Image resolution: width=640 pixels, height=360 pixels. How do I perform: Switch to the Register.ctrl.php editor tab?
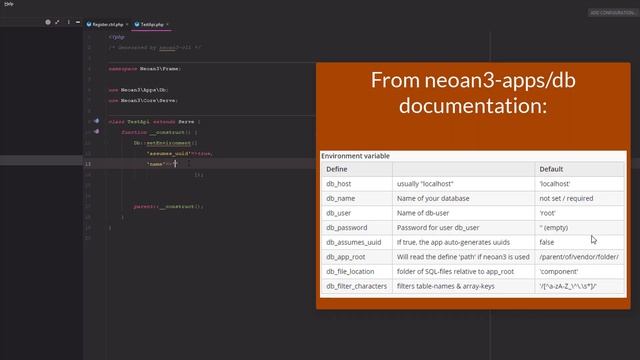[107, 24]
